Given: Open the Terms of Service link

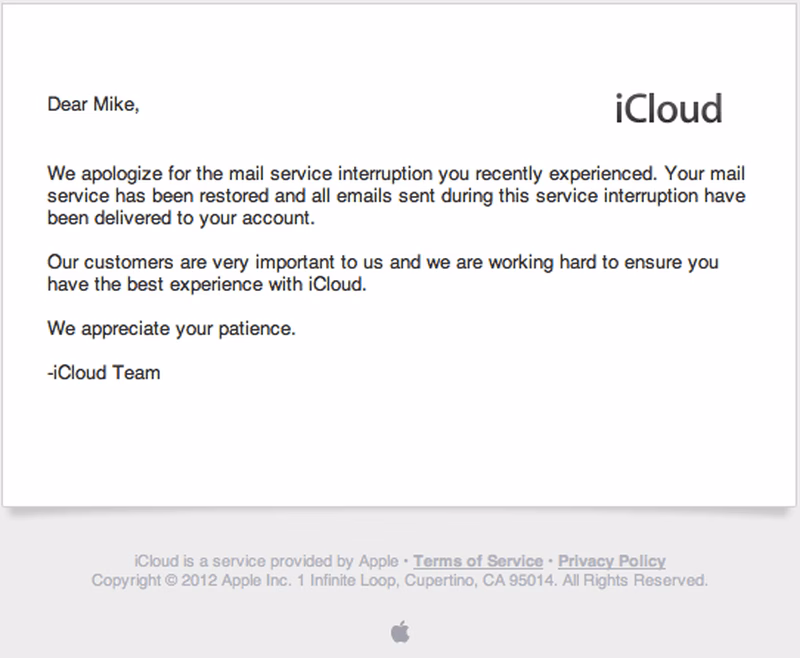Looking at the screenshot, I should [477, 561].
